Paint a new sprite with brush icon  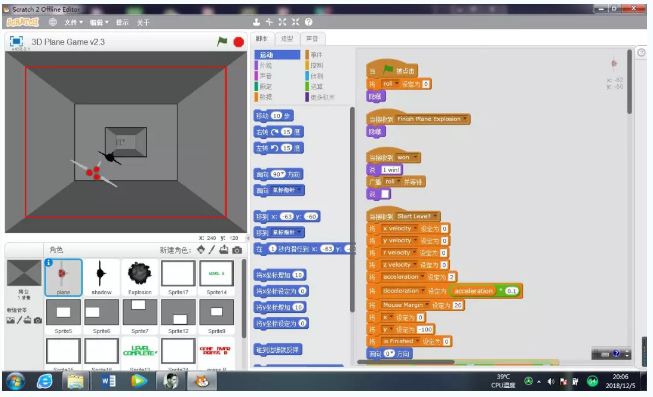coord(212,250)
